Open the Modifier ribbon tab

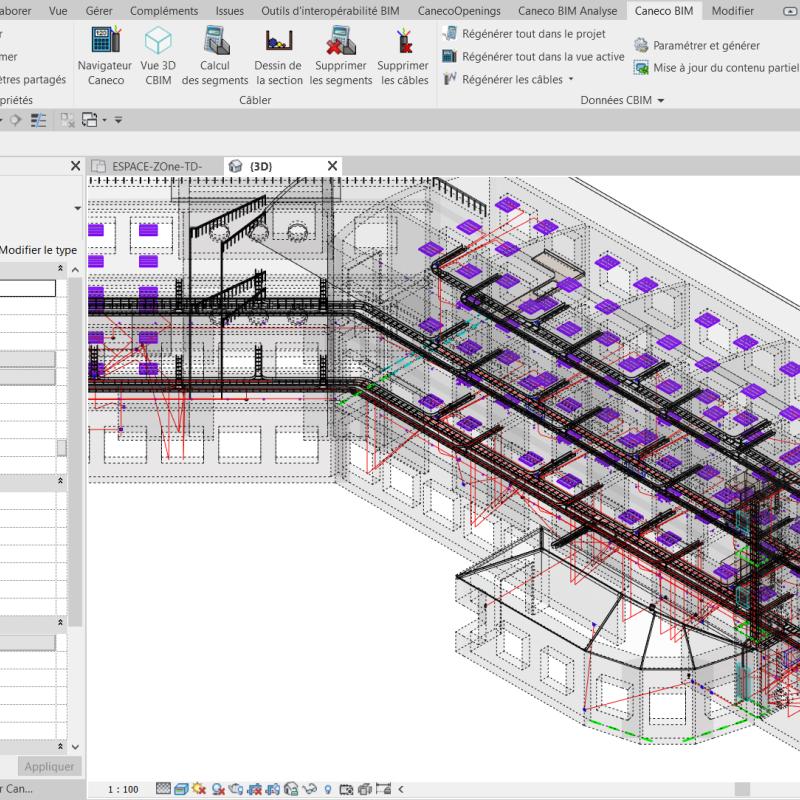click(733, 11)
